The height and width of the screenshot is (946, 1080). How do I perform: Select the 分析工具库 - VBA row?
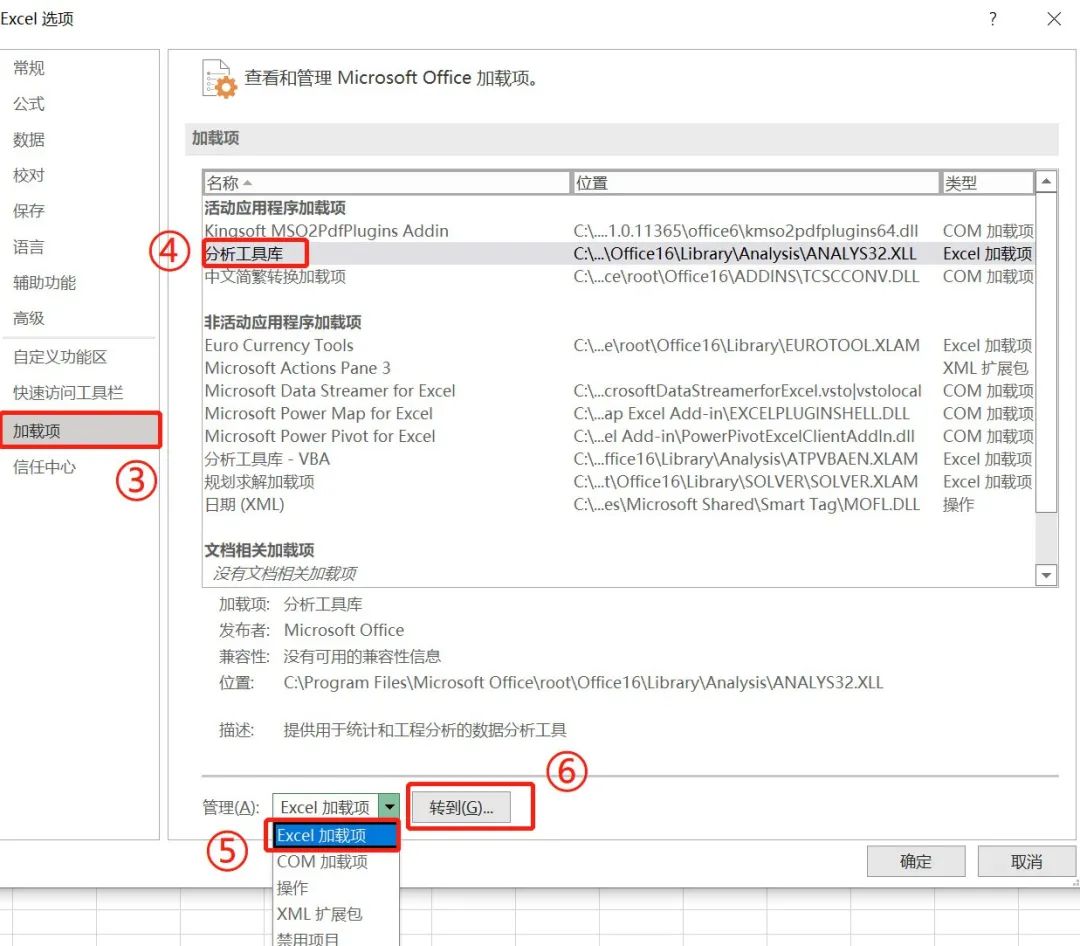(x=619, y=459)
